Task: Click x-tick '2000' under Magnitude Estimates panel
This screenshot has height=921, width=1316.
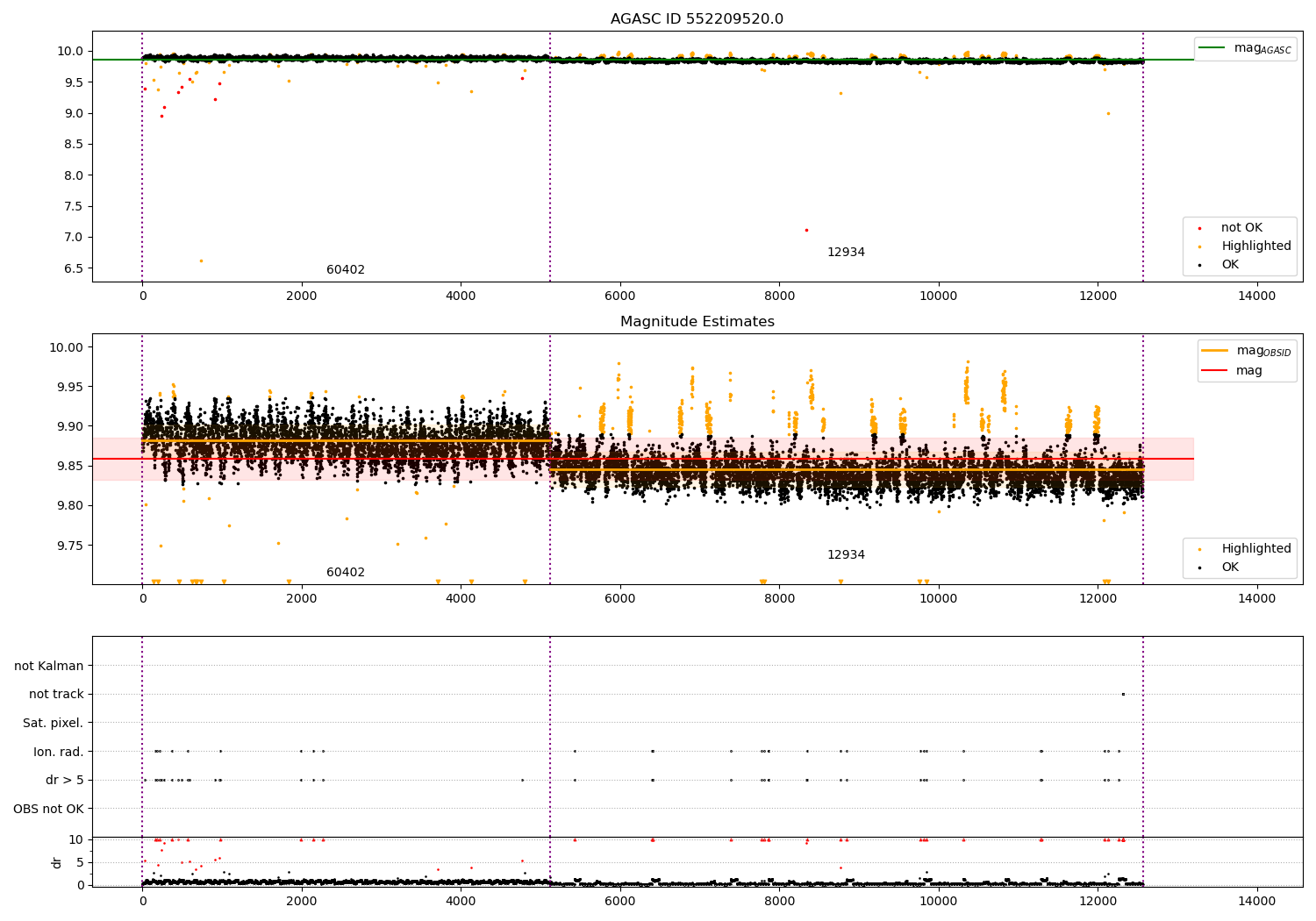Action: (x=302, y=599)
